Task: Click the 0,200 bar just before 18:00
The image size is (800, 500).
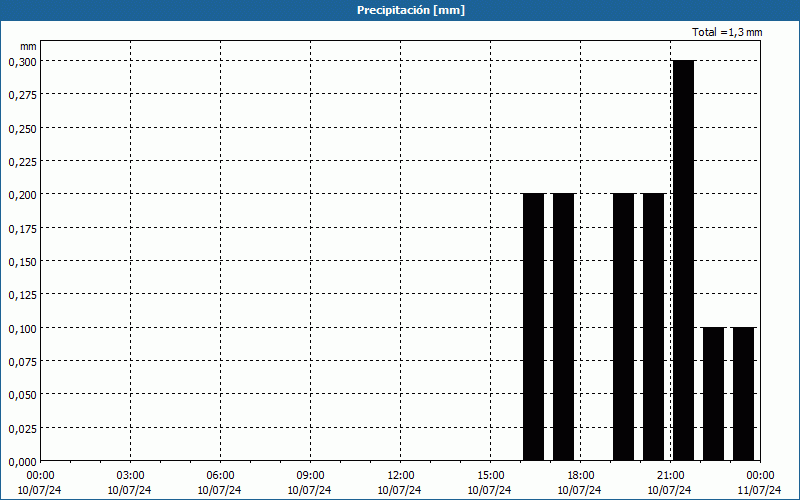Action: (x=563, y=327)
